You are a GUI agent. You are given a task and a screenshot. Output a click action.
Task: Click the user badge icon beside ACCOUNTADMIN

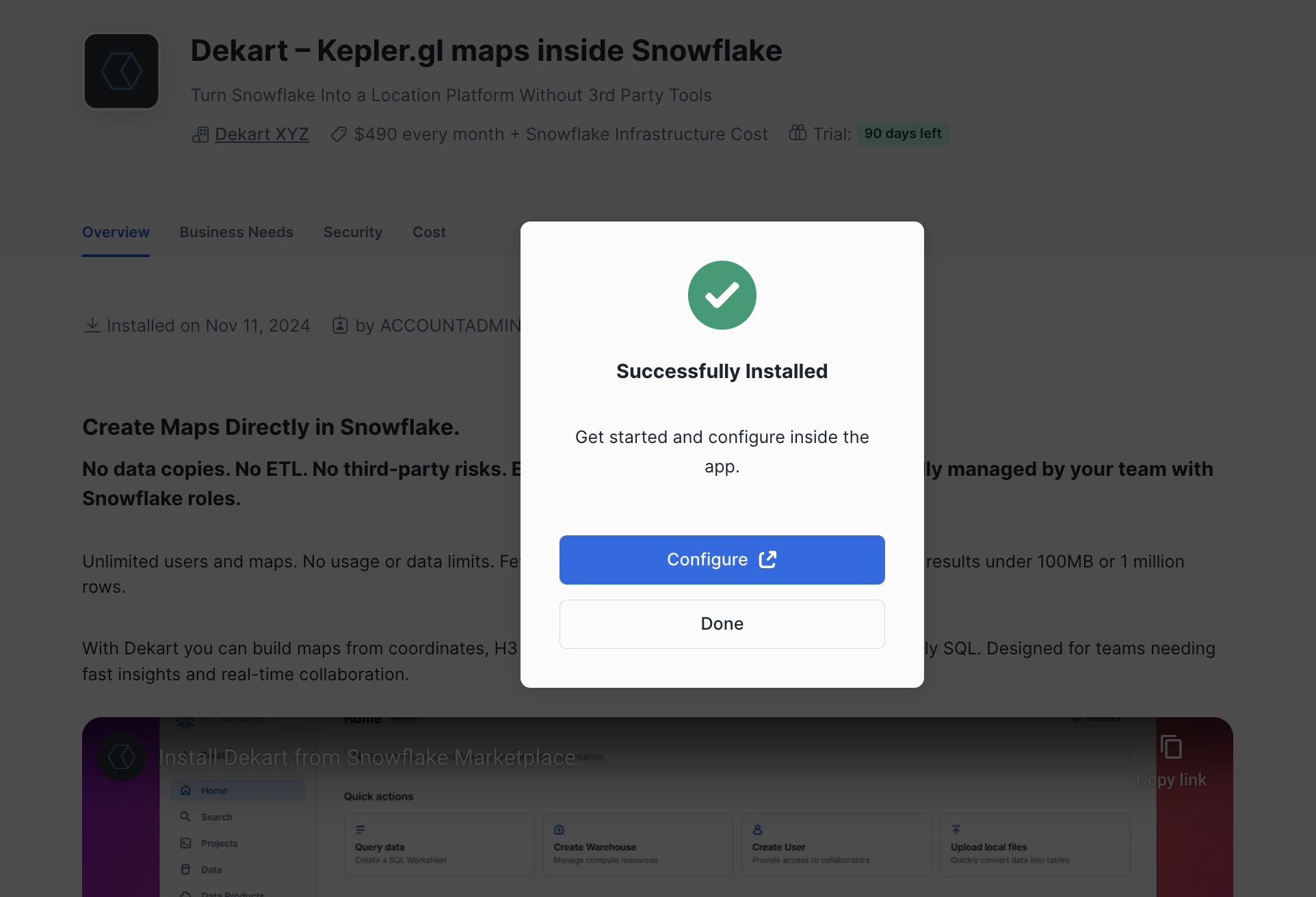[x=340, y=325]
